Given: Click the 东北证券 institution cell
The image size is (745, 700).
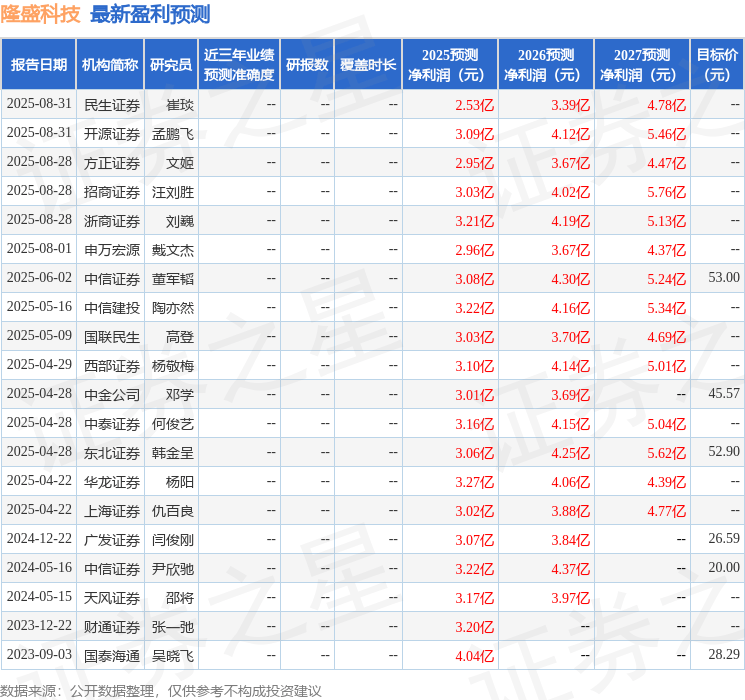Looking at the screenshot, I should (x=112, y=453).
